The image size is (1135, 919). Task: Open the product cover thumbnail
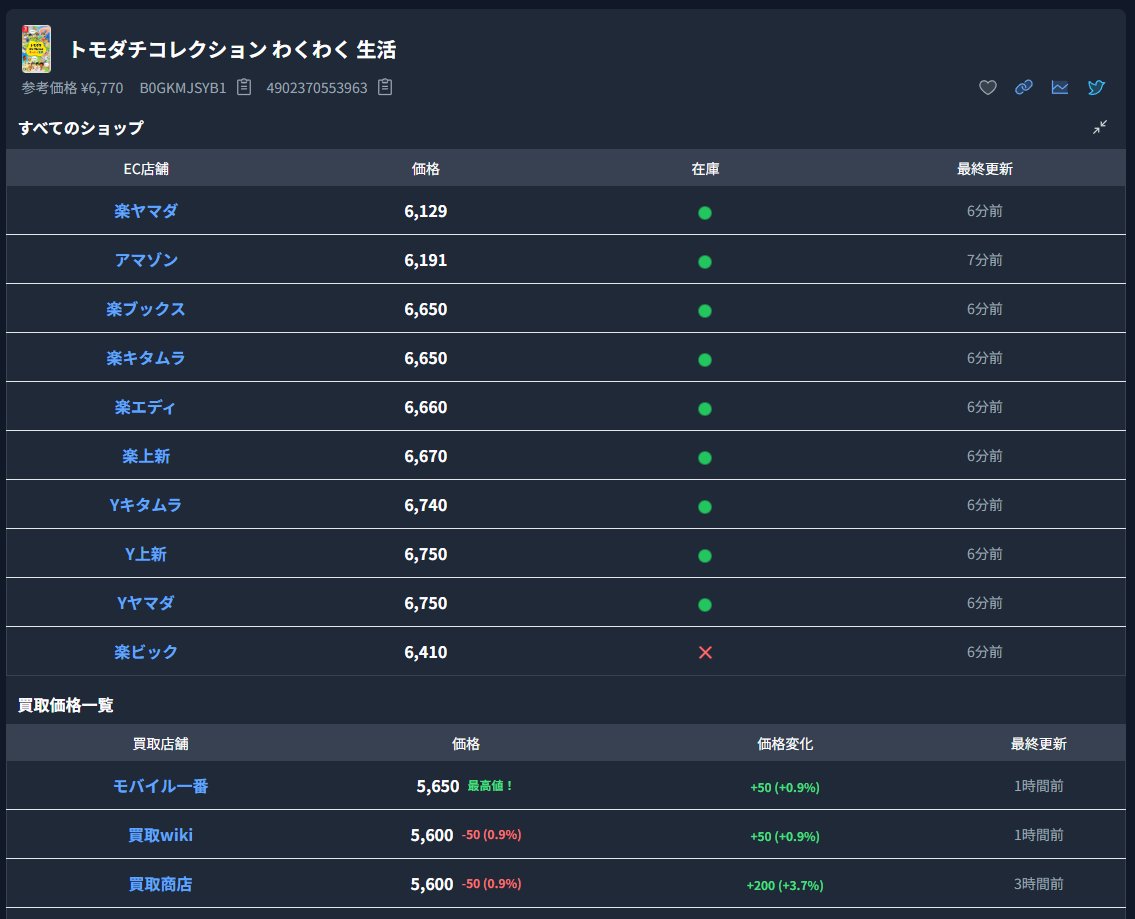36,49
